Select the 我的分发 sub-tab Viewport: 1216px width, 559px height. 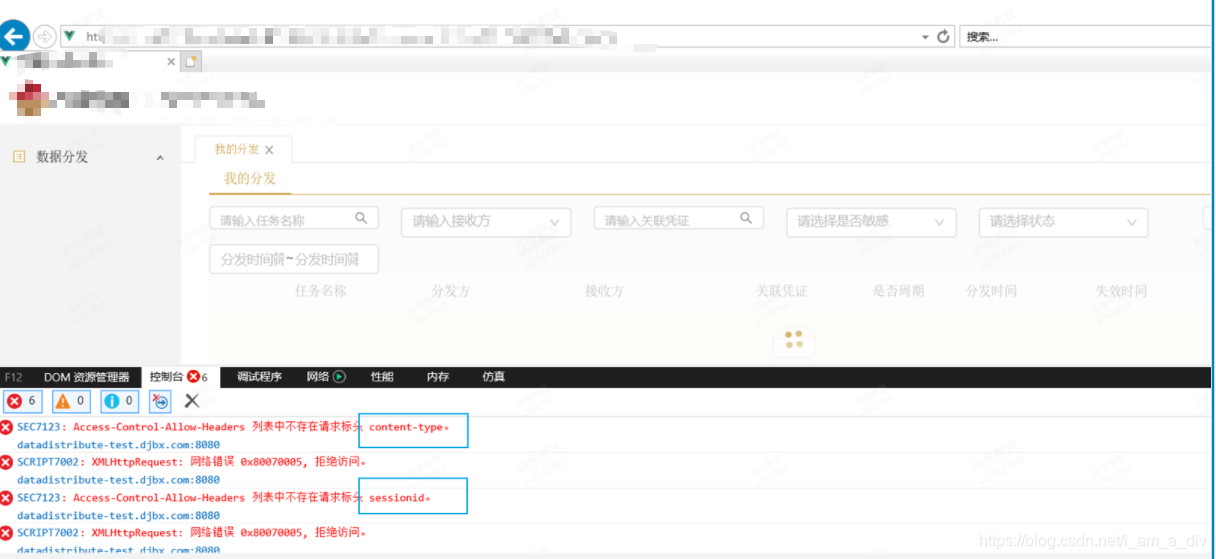[249, 178]
